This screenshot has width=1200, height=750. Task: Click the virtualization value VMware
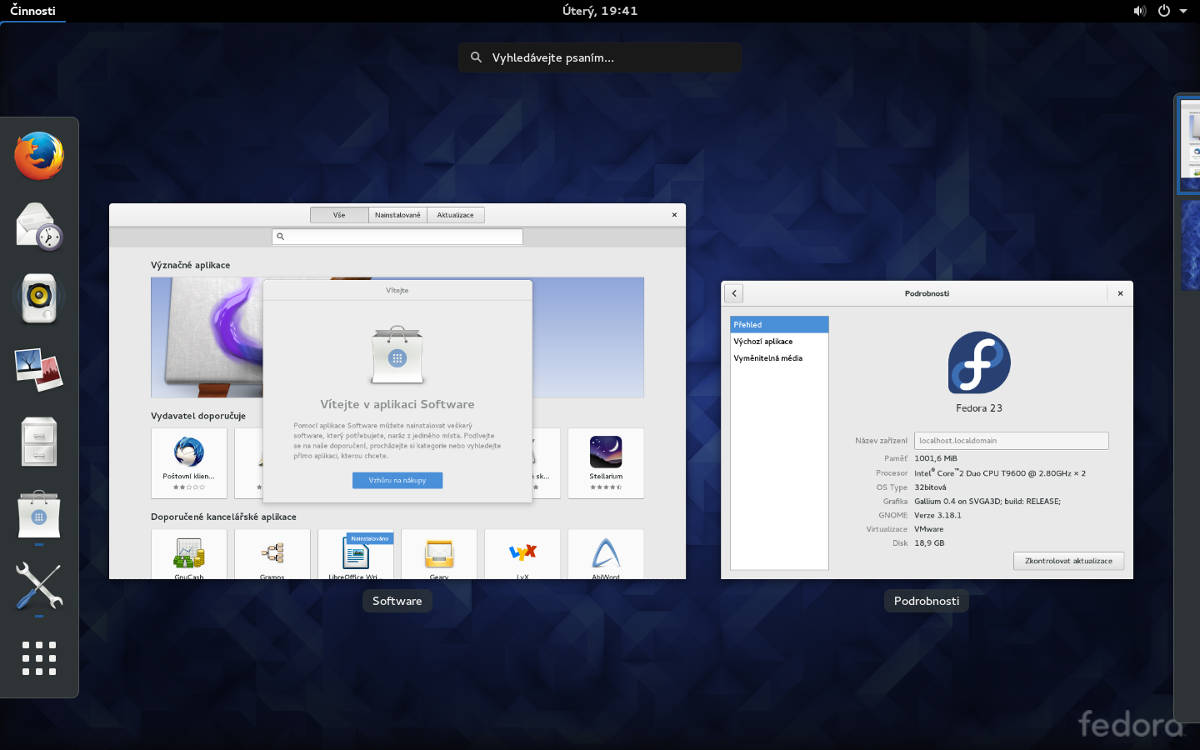click(929, 529)
